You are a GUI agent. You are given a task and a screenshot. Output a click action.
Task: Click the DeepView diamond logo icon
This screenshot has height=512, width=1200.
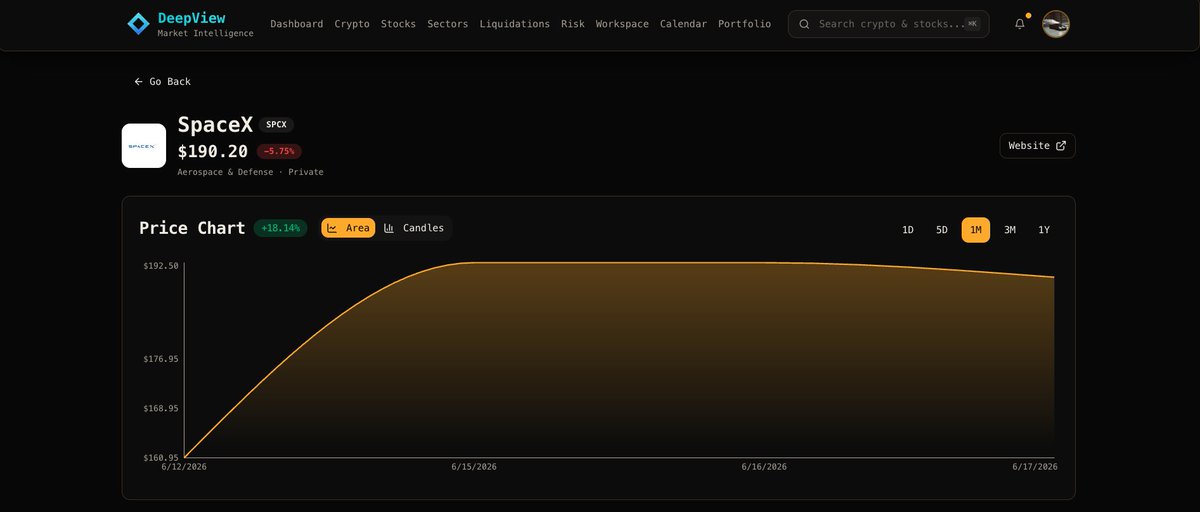point(138,24)
